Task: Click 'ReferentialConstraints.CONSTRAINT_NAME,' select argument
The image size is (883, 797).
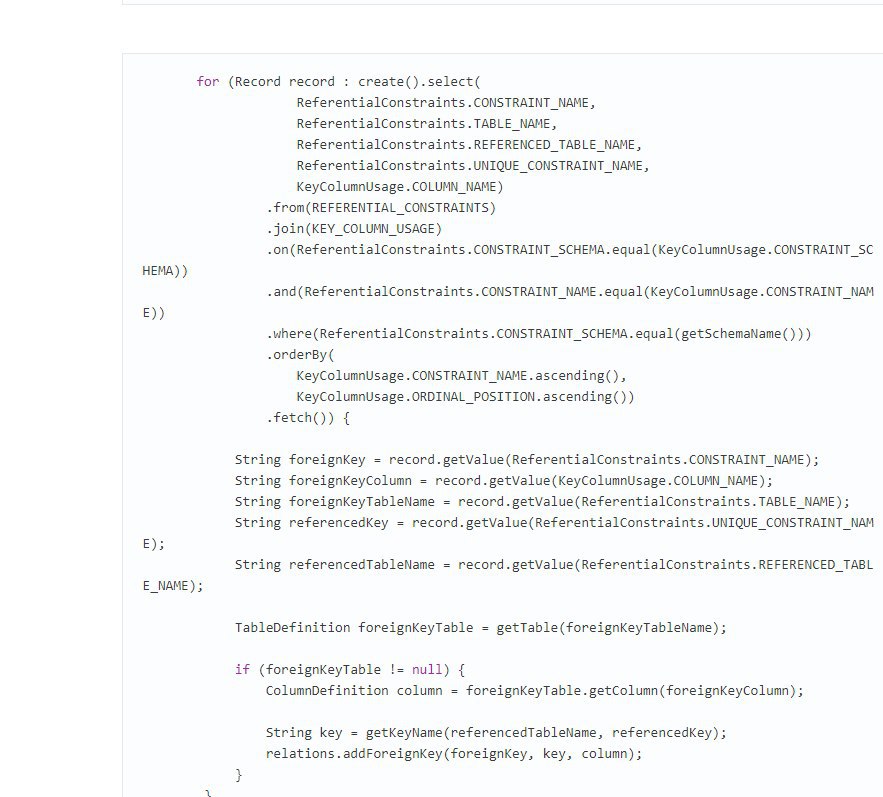Action: tap(446, 103)
